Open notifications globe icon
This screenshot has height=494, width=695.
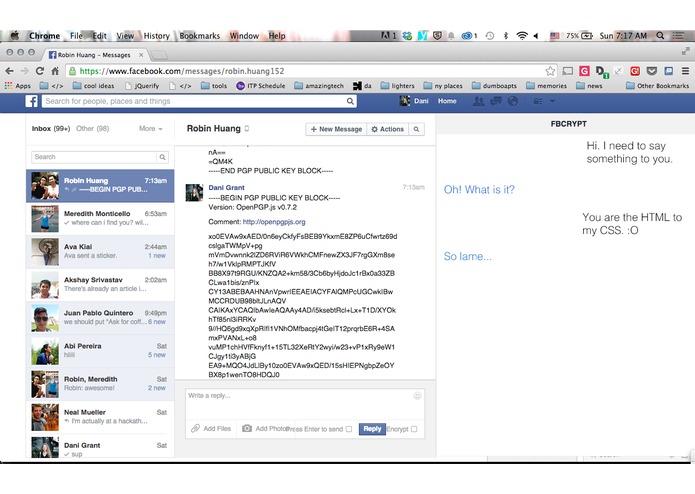click(513, 101)
